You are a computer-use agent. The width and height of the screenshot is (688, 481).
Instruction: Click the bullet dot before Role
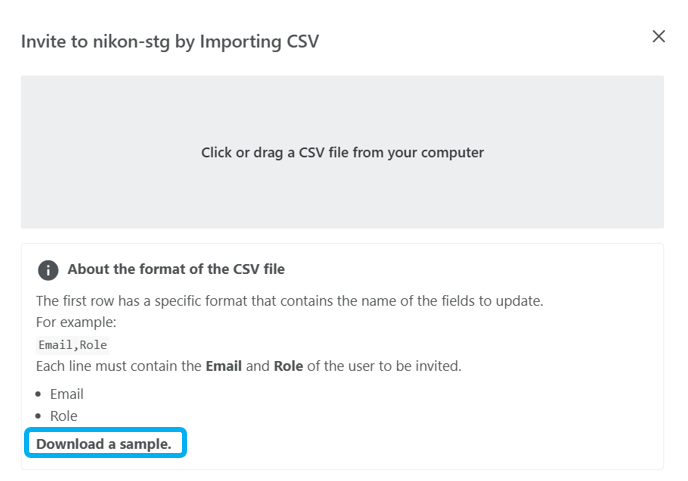[x=38, y=416]
